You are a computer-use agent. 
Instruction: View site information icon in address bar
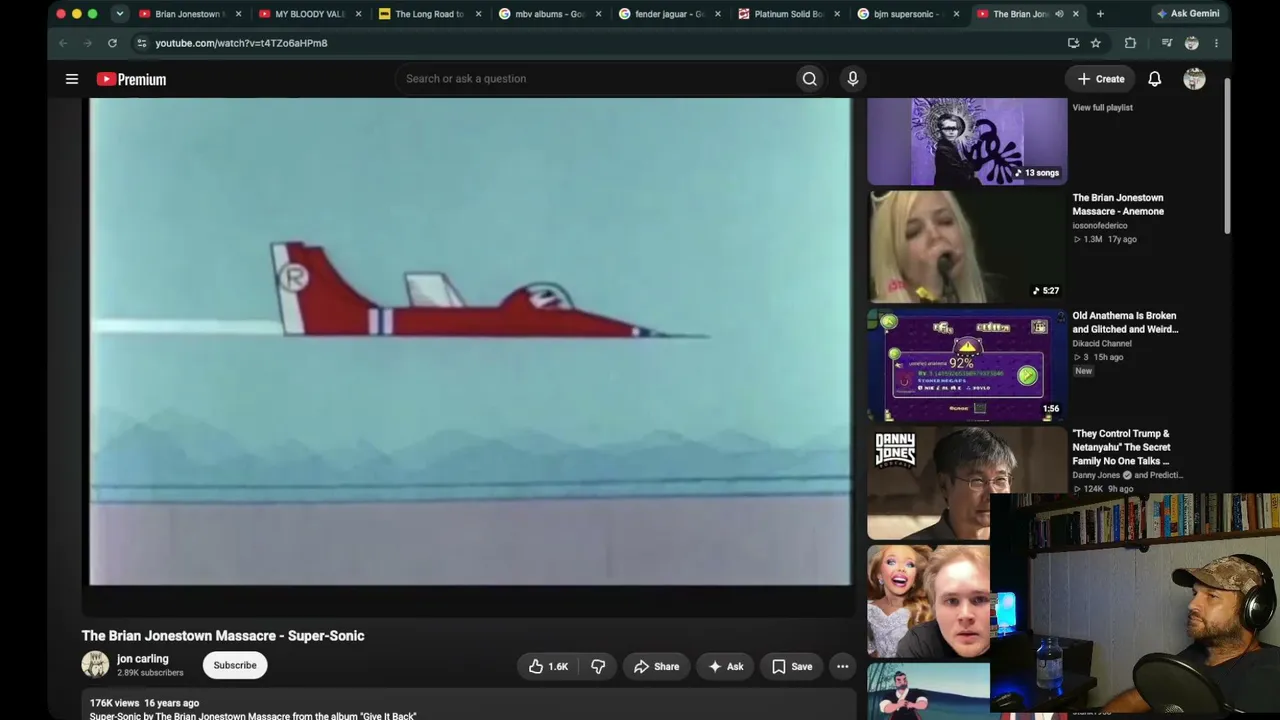point(142,43)
